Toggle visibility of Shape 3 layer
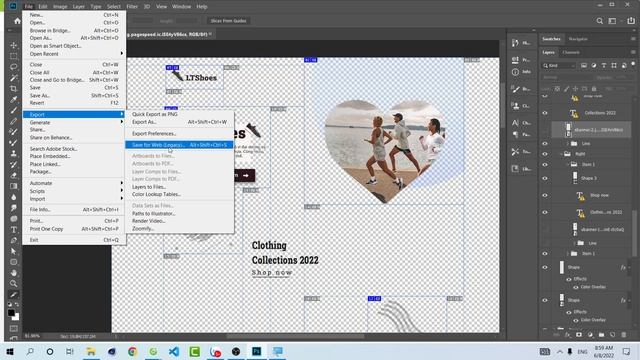Viewport: 640px width, 360px height. point(545,178)
